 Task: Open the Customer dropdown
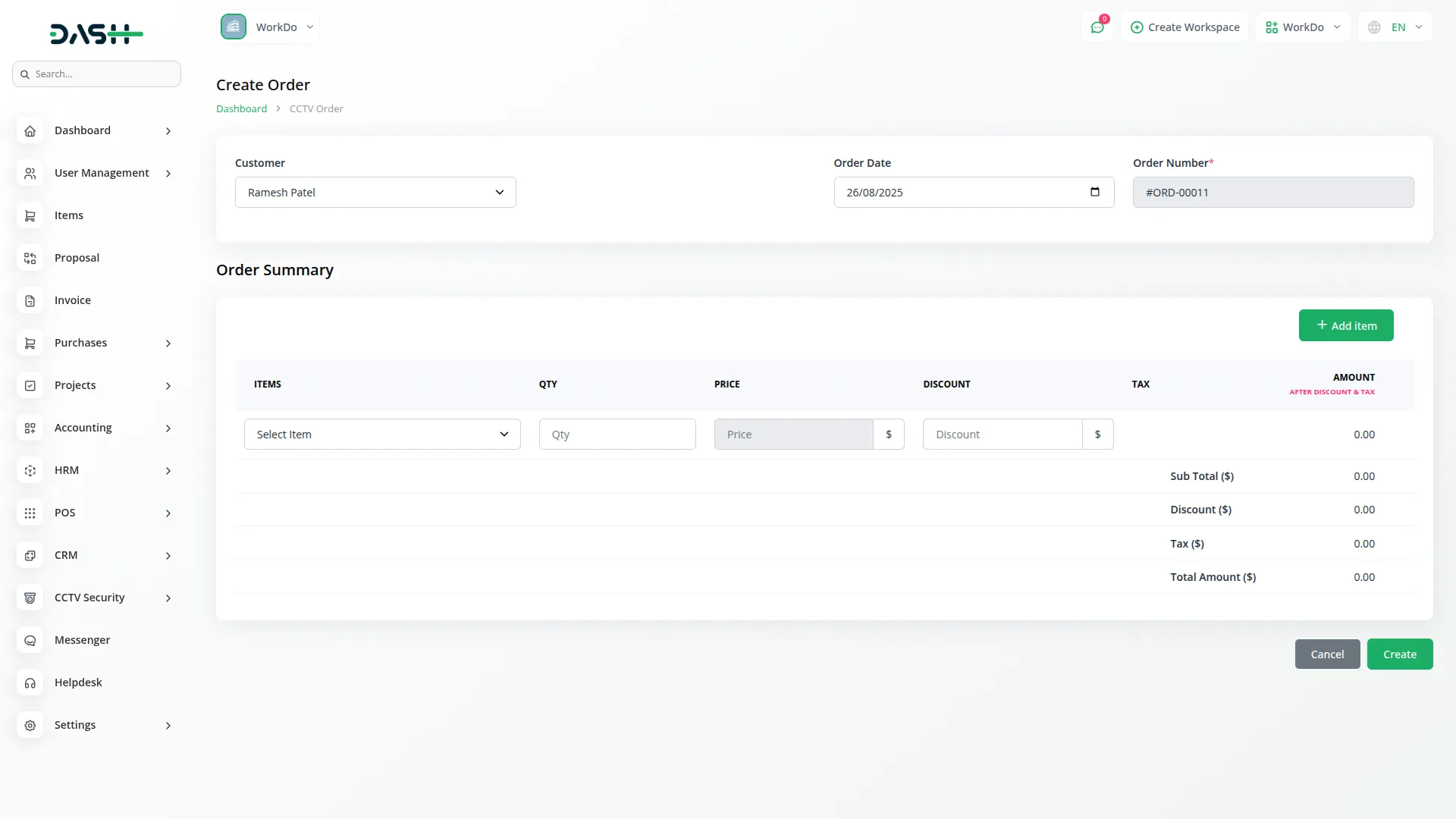[x=375, y=193]
